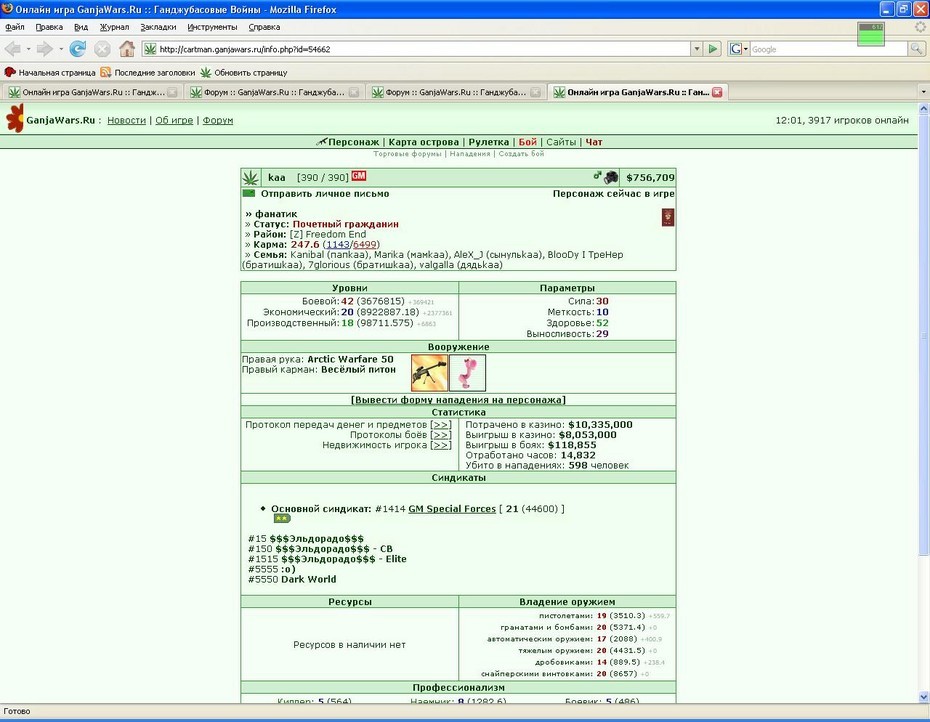Open the forward-history dropdown arrow
930x722 pixels.
coord(60,49)
